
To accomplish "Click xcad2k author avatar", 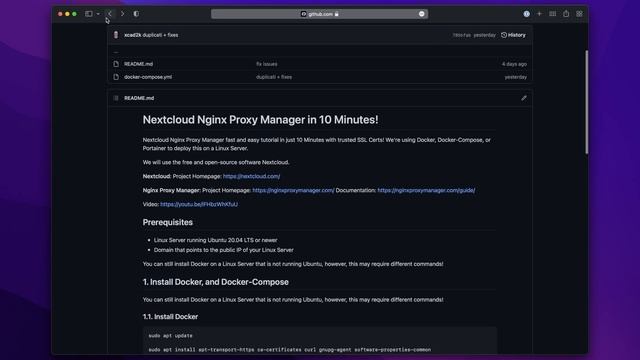I will (116, 35).
